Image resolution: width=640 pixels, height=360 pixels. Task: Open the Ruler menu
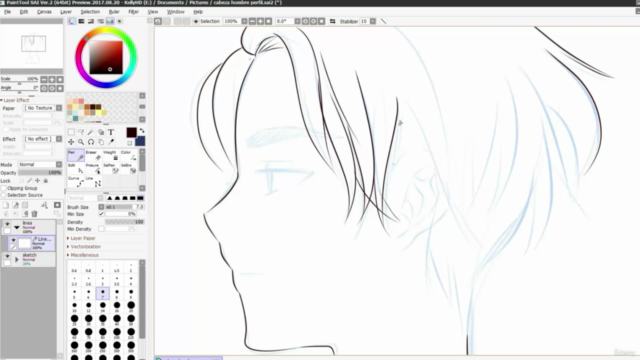(114, 12)
